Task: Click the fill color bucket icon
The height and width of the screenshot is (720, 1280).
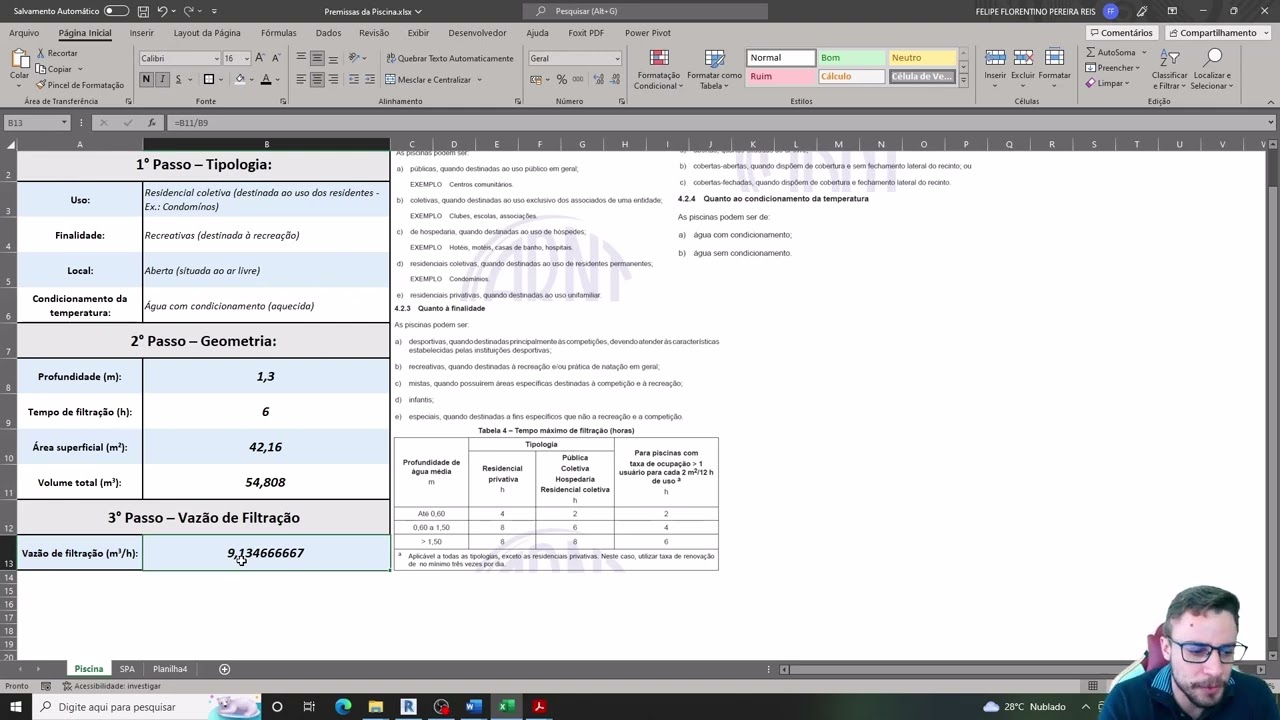Action: click(239, 79)
